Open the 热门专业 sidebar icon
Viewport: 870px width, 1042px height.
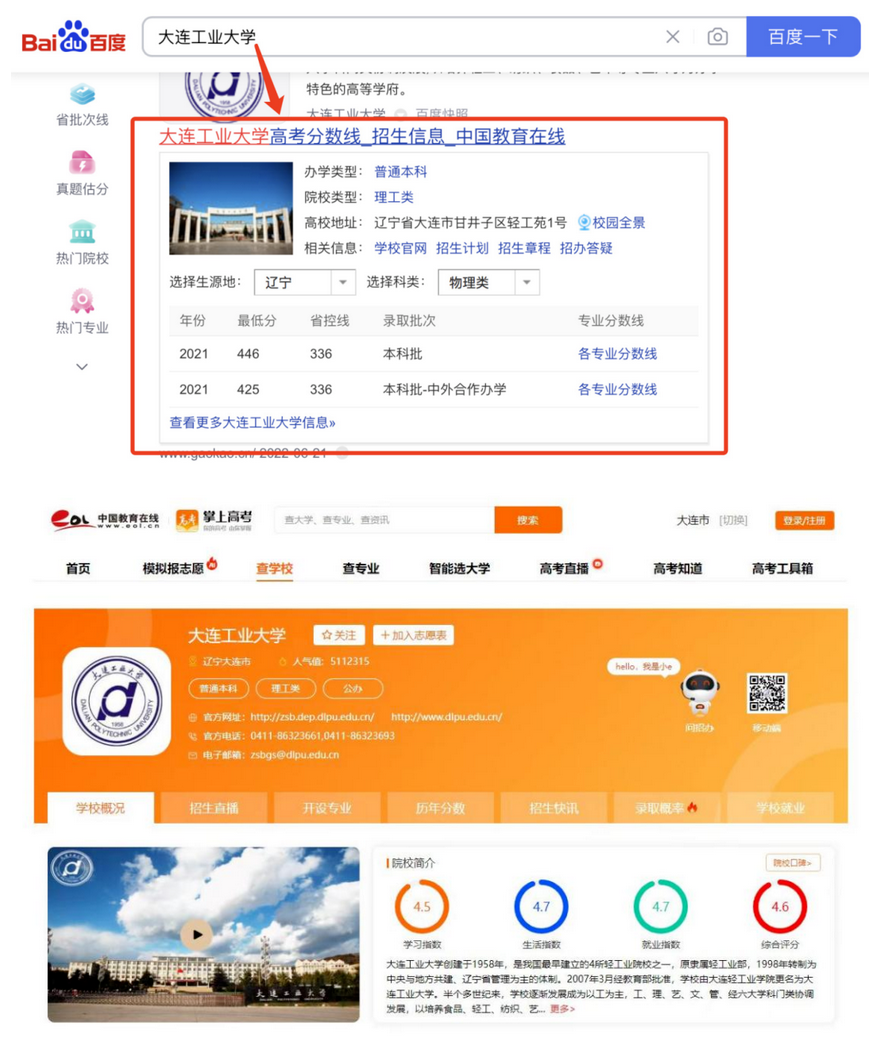pyautogui.click(x=82, y=301)
